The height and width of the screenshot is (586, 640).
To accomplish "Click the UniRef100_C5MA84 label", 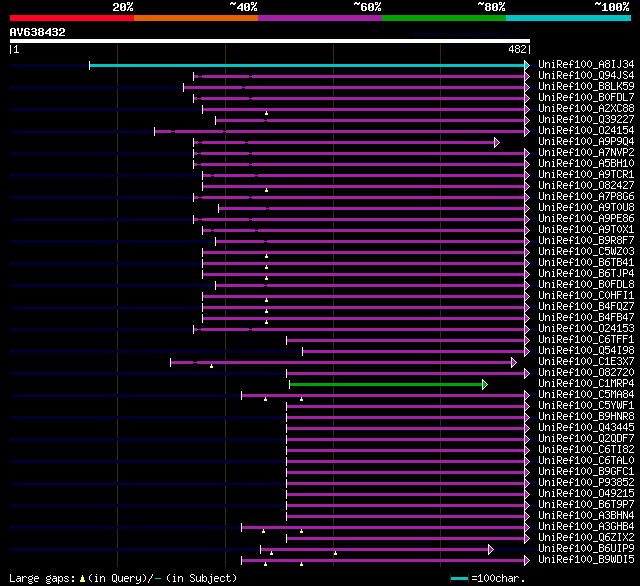I will [586, 395].
